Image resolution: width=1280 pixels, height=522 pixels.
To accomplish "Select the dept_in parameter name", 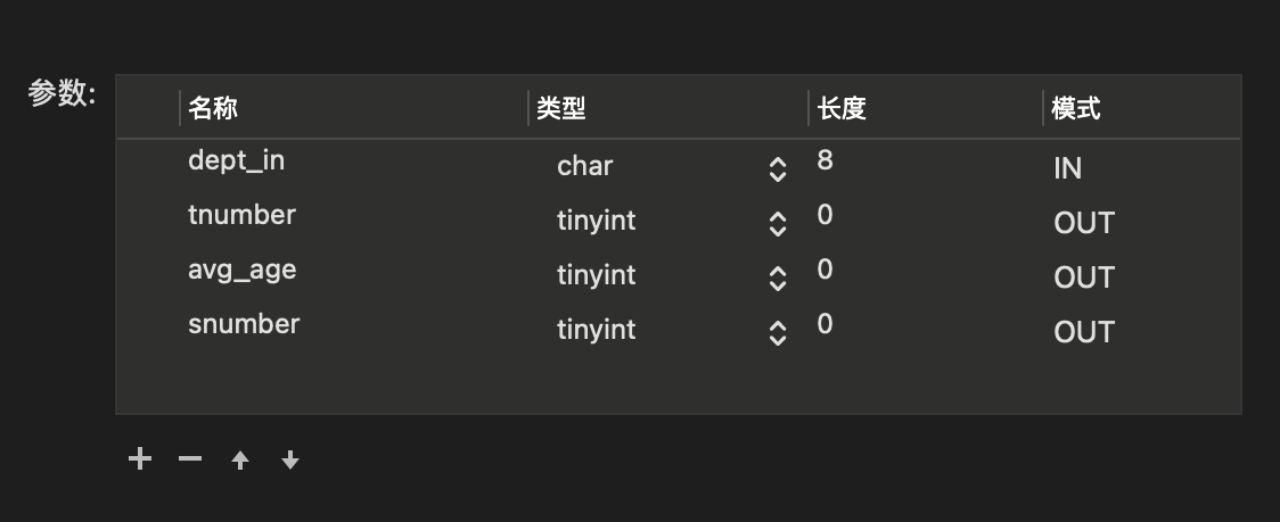I will [236, 161].
